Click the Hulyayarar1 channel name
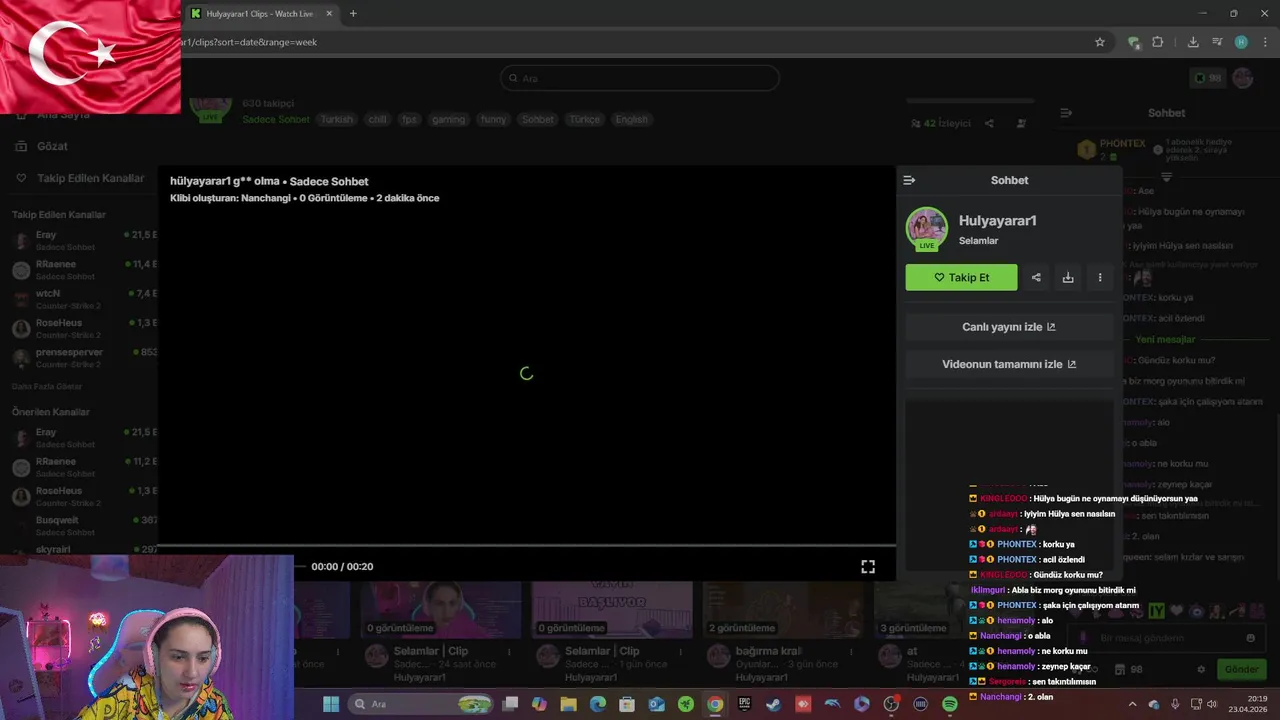This screenshot has width=1280, height=720. click(997, 221)
